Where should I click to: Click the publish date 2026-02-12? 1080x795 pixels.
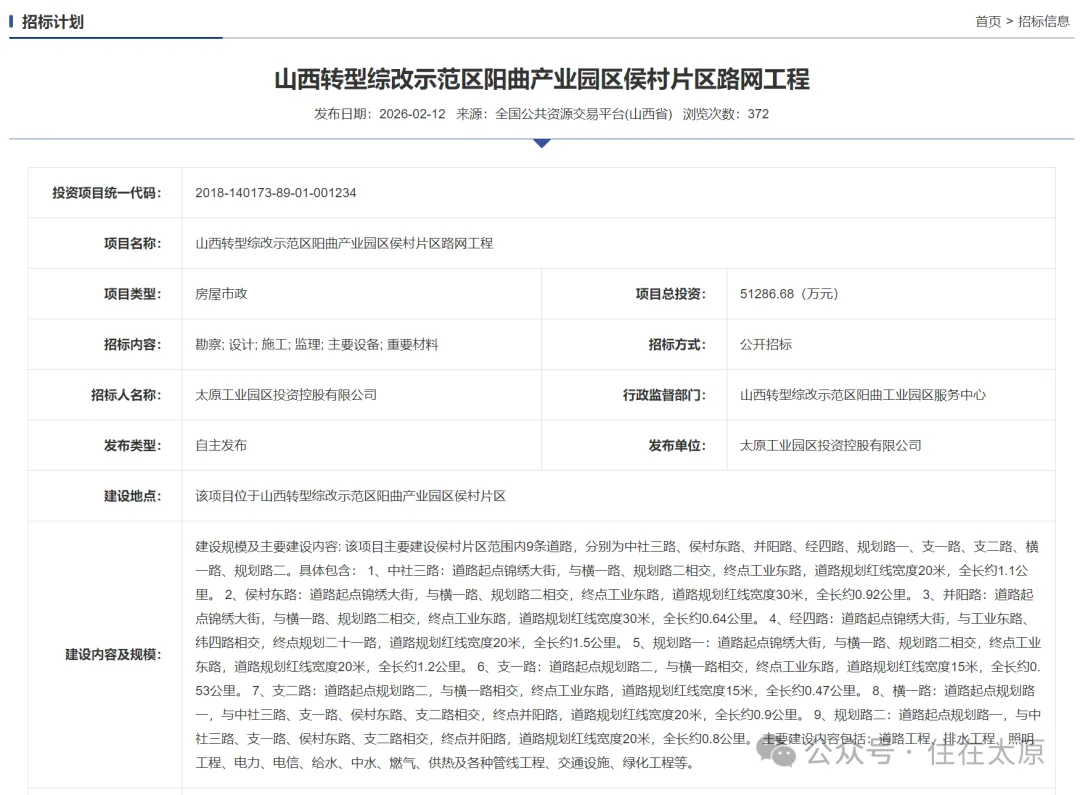tap(412, 114)
